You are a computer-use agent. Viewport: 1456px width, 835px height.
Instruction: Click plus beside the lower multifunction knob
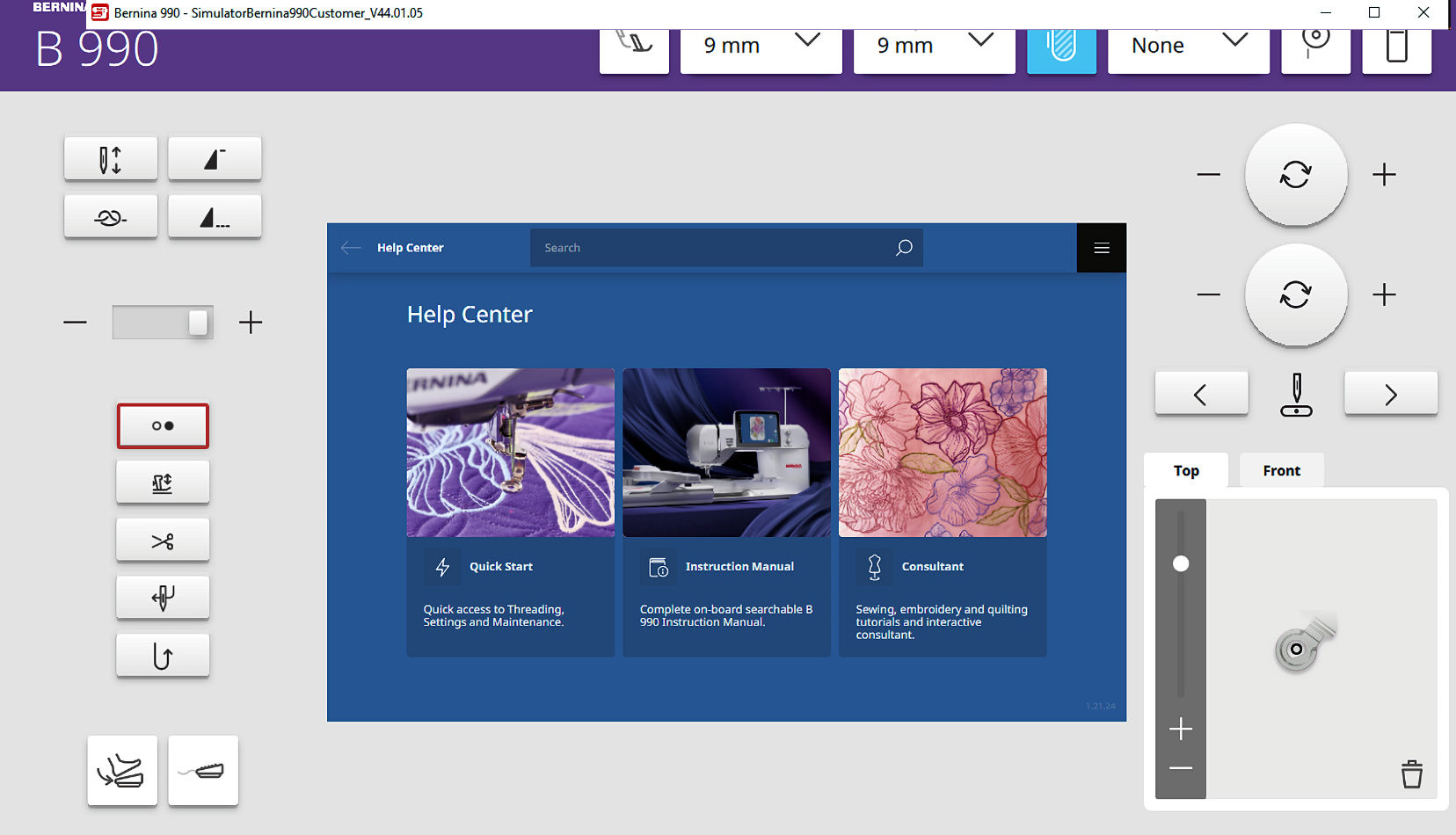1384,294
